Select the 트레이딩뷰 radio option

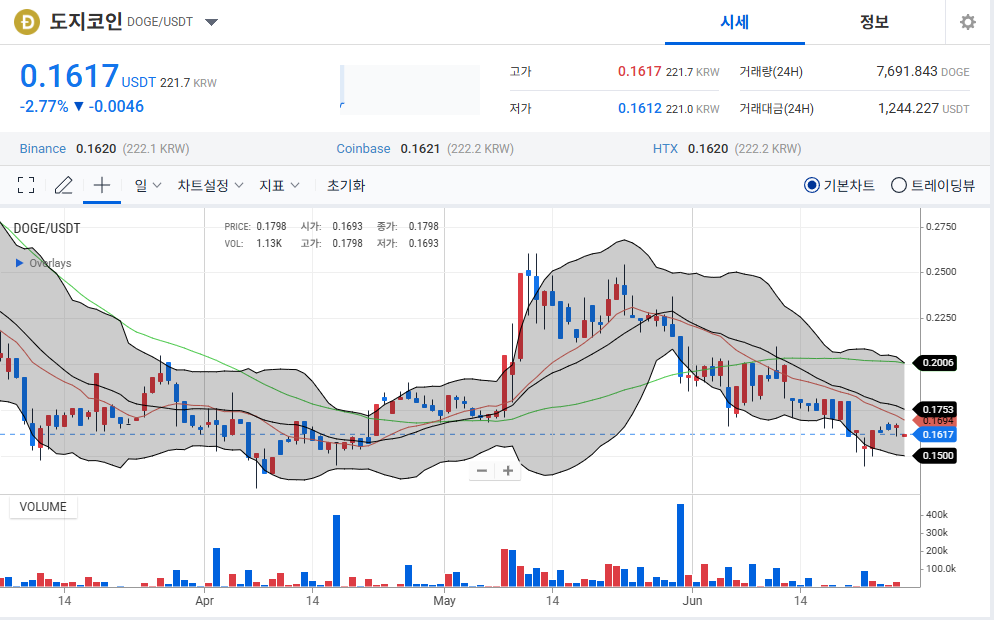899,185
